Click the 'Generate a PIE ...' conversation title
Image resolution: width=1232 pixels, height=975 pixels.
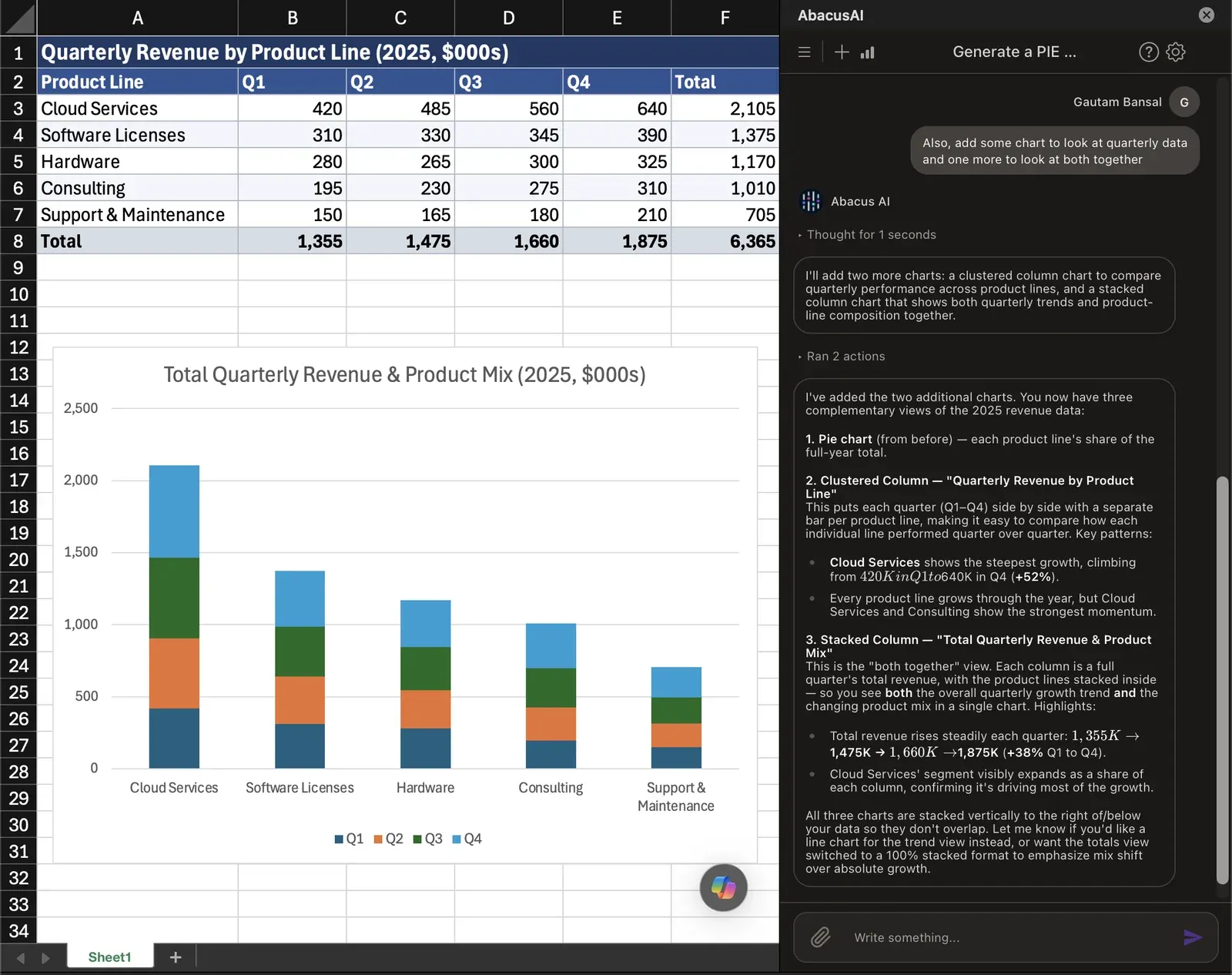(x=1014, y=52)
